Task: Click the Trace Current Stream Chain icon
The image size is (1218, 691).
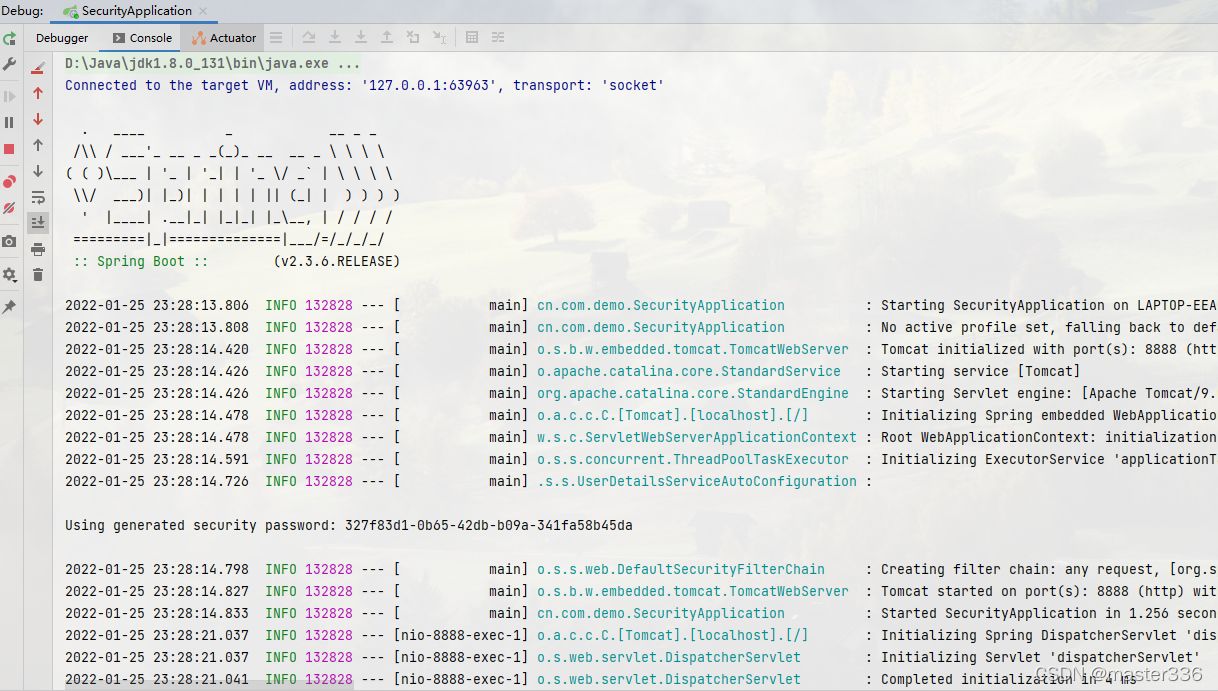Action: (x=498, y=38)
